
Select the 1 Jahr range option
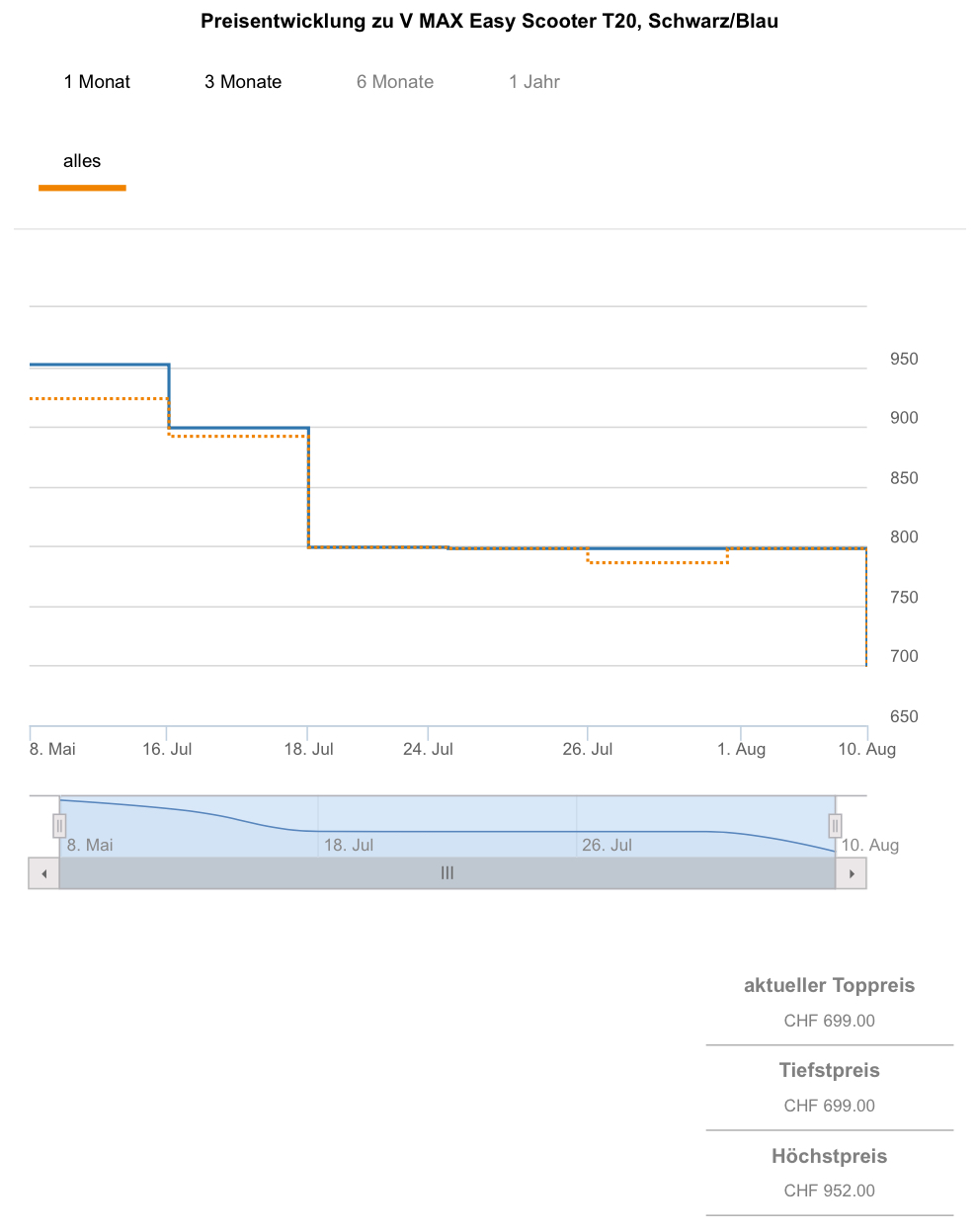click(x=534, y=82)
